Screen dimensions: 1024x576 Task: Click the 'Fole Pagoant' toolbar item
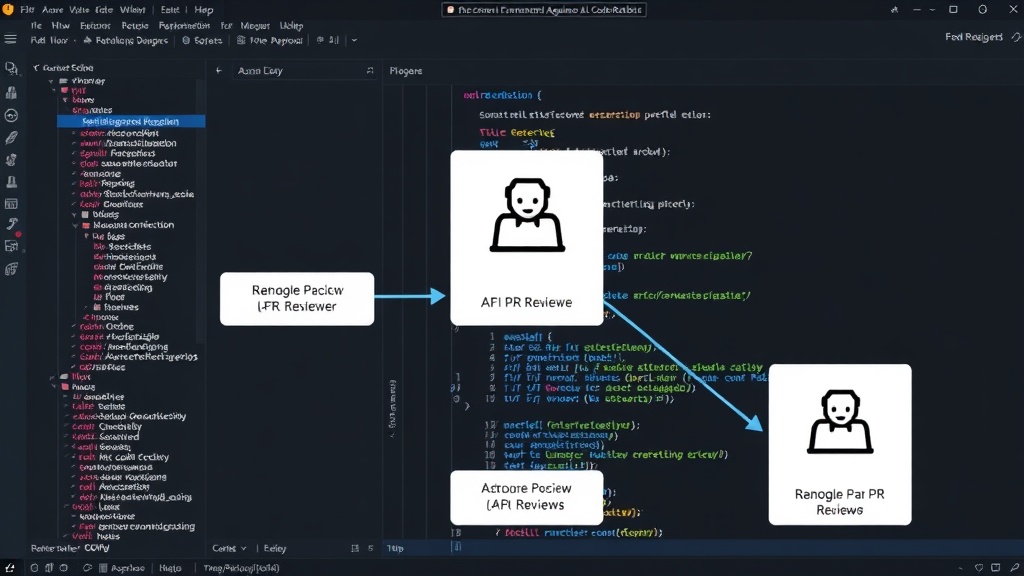coord(270,40)
